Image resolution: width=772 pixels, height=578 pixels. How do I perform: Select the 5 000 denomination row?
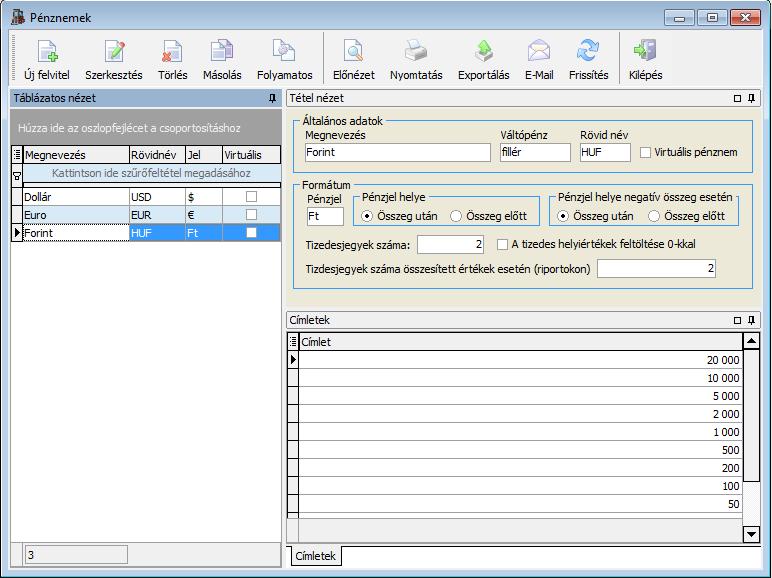tap(520, 396)
